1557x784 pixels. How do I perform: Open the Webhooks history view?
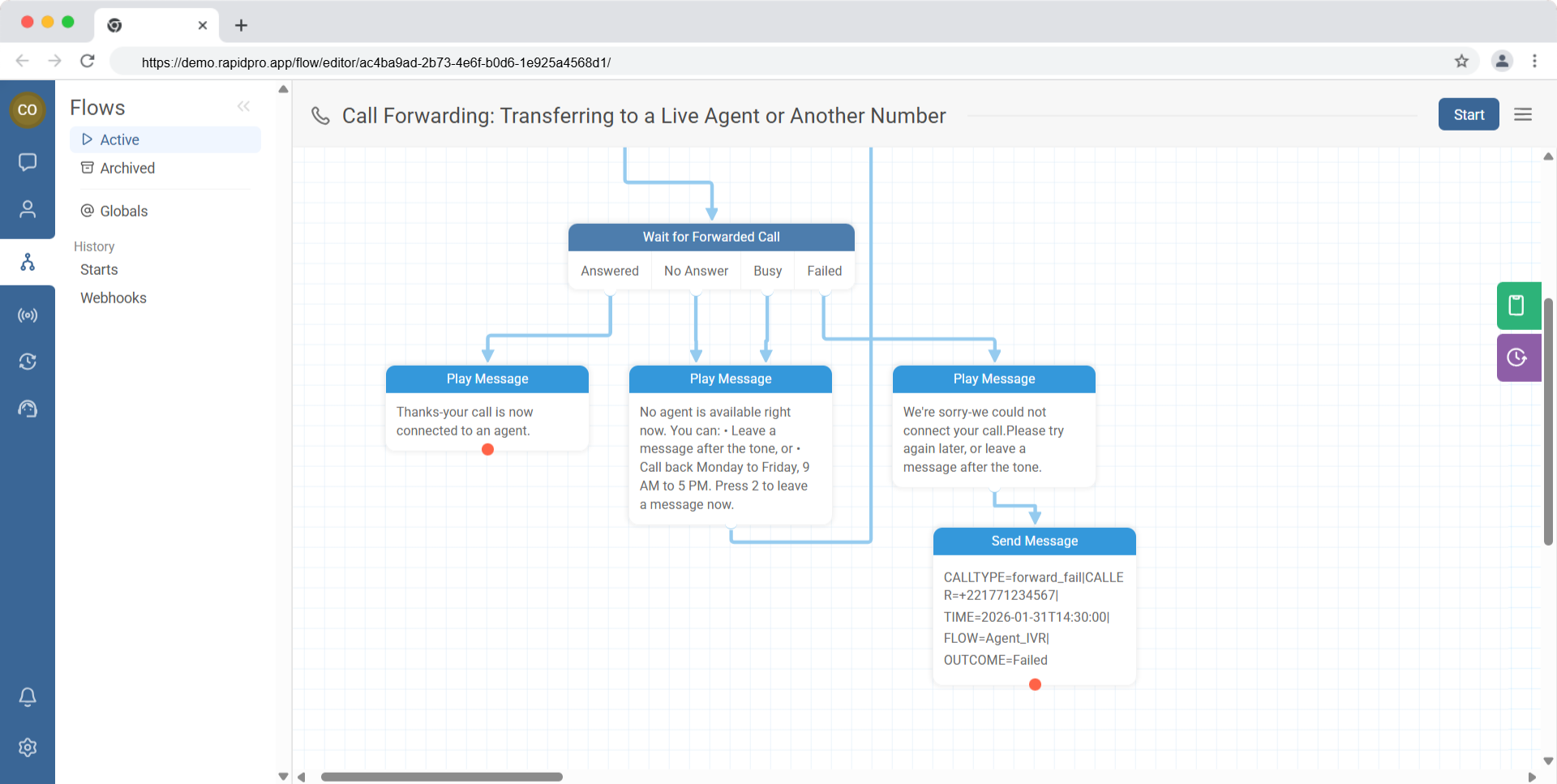[113, 298]
